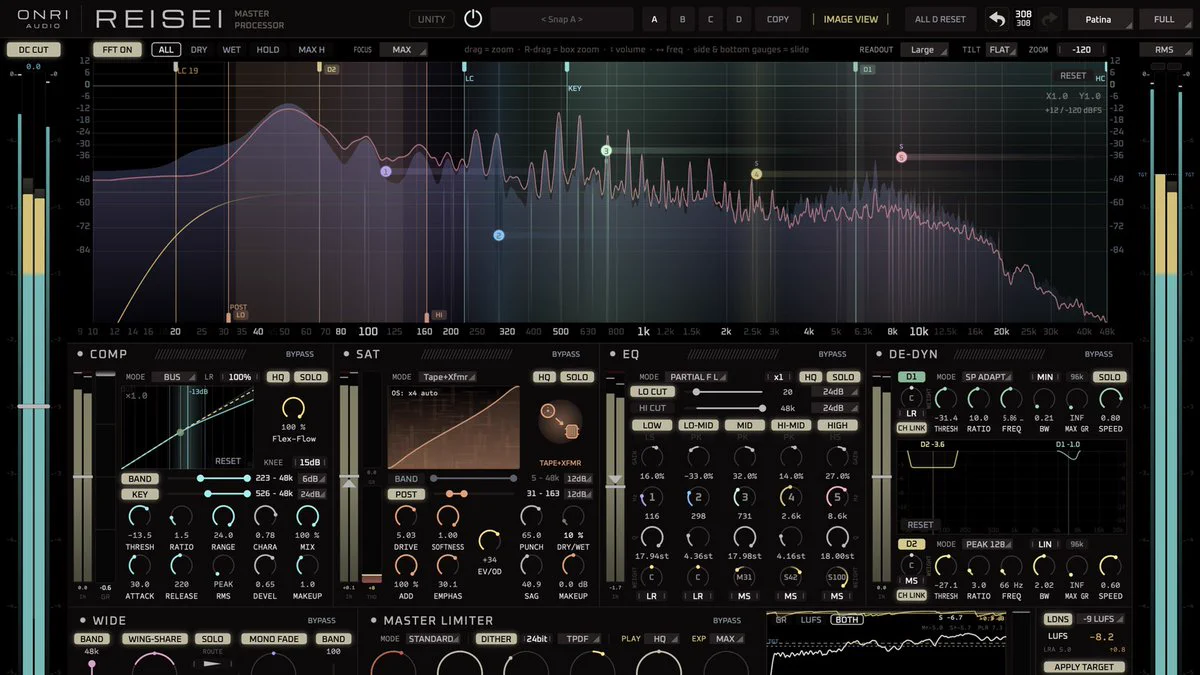Click the power bypass icon

(x=473, y=19)
